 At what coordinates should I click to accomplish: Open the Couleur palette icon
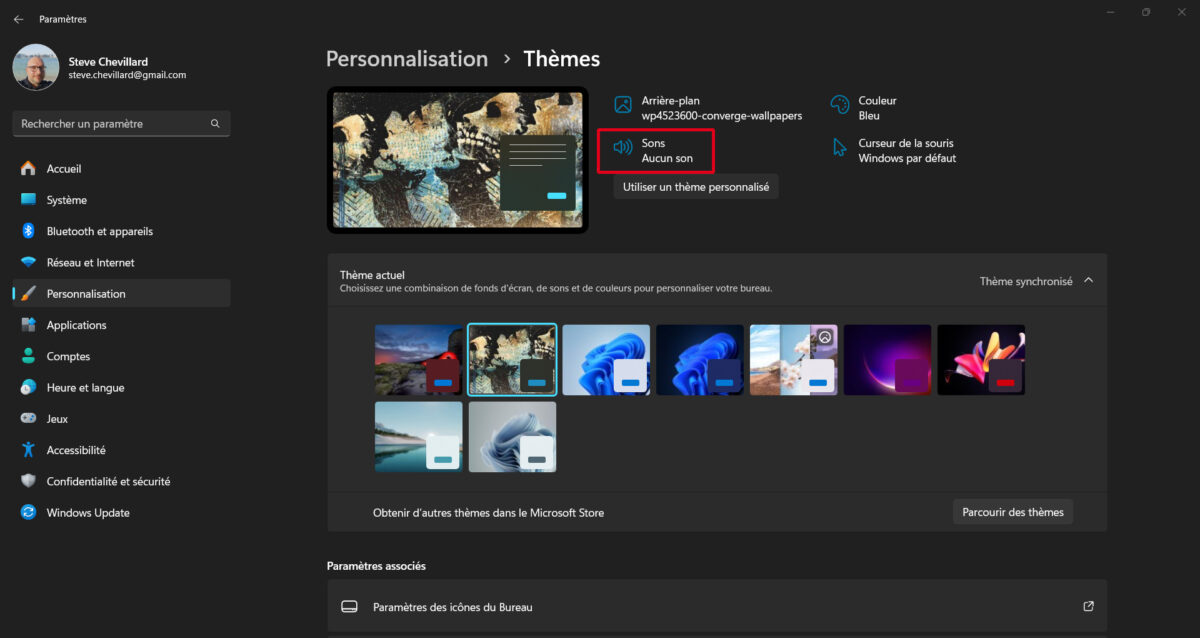pyautogui.click(x=840, y=105)
